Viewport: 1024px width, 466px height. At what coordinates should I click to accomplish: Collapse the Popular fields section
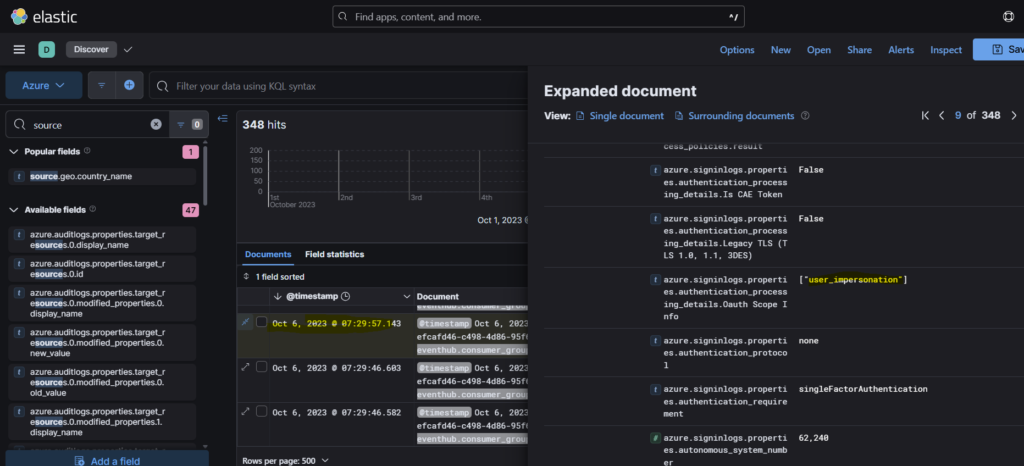pos(14,151)
